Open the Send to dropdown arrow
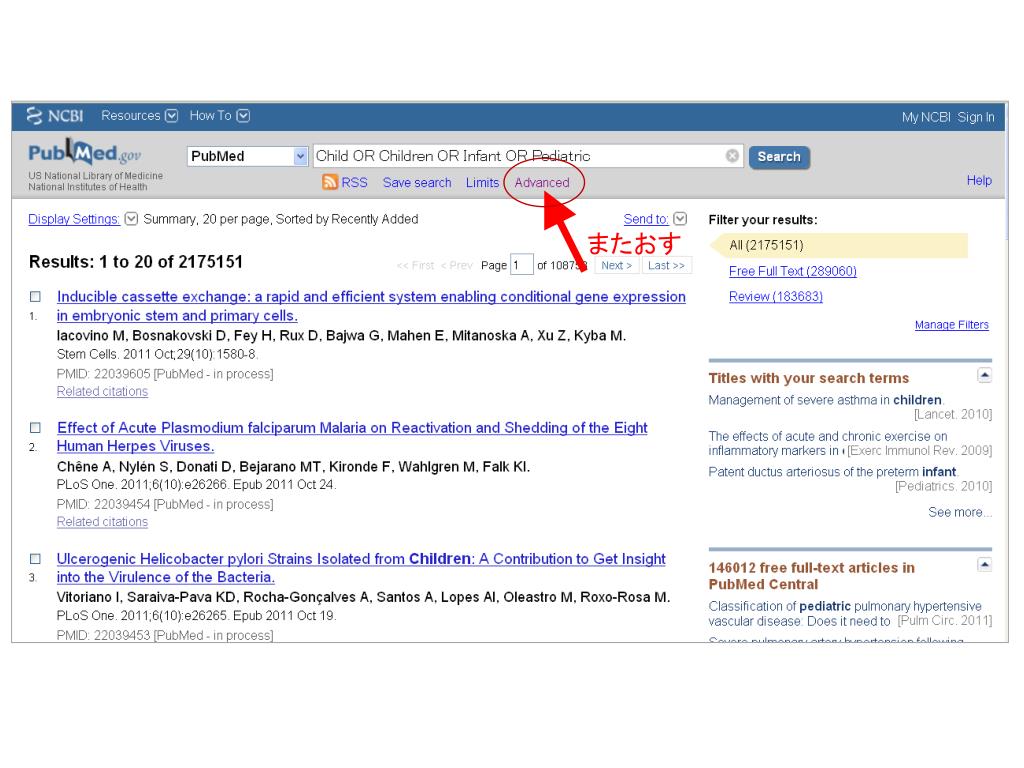The height and width of the screenshot is (768, 1024). pyautogui.click(x=680, y=219)
